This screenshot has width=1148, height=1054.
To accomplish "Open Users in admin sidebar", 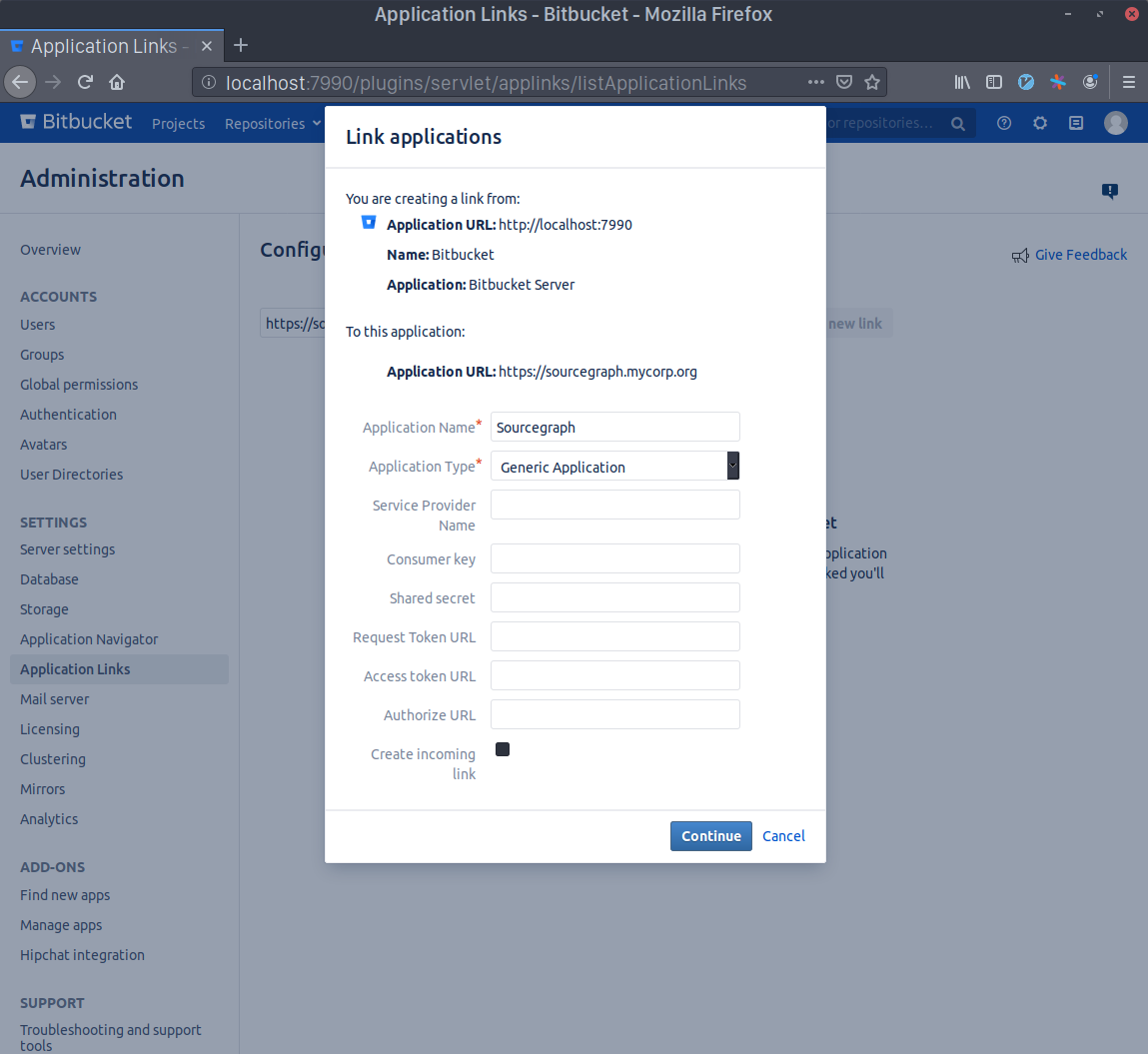I will tap(37, 325).
